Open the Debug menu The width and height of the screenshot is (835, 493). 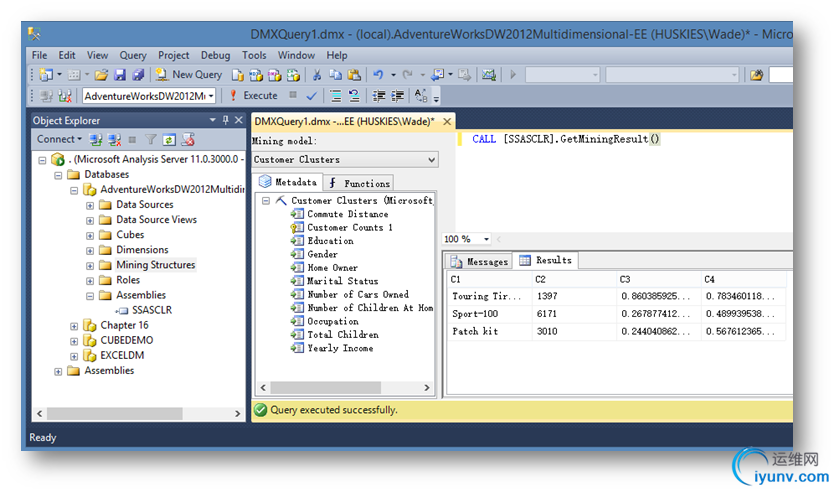(215, 55)
